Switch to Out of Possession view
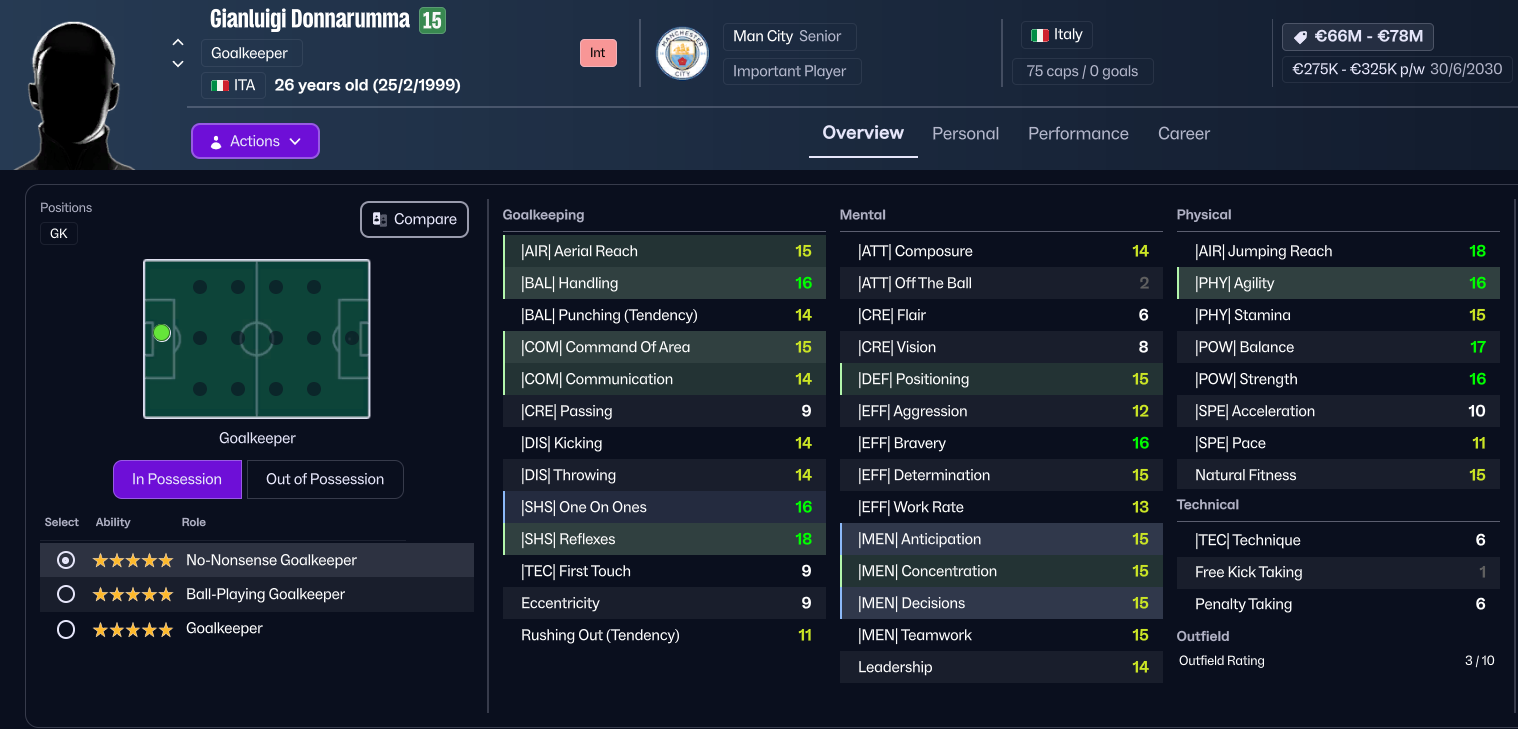Screen dimensions: 1518x729 tap(324, 479)
